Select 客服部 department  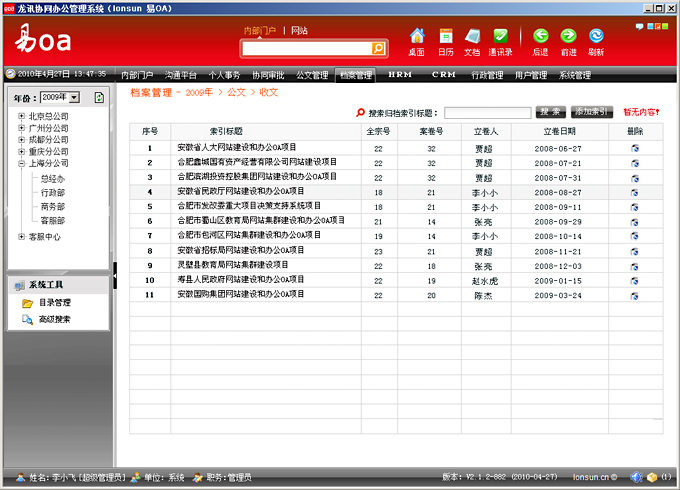point(52,220)
